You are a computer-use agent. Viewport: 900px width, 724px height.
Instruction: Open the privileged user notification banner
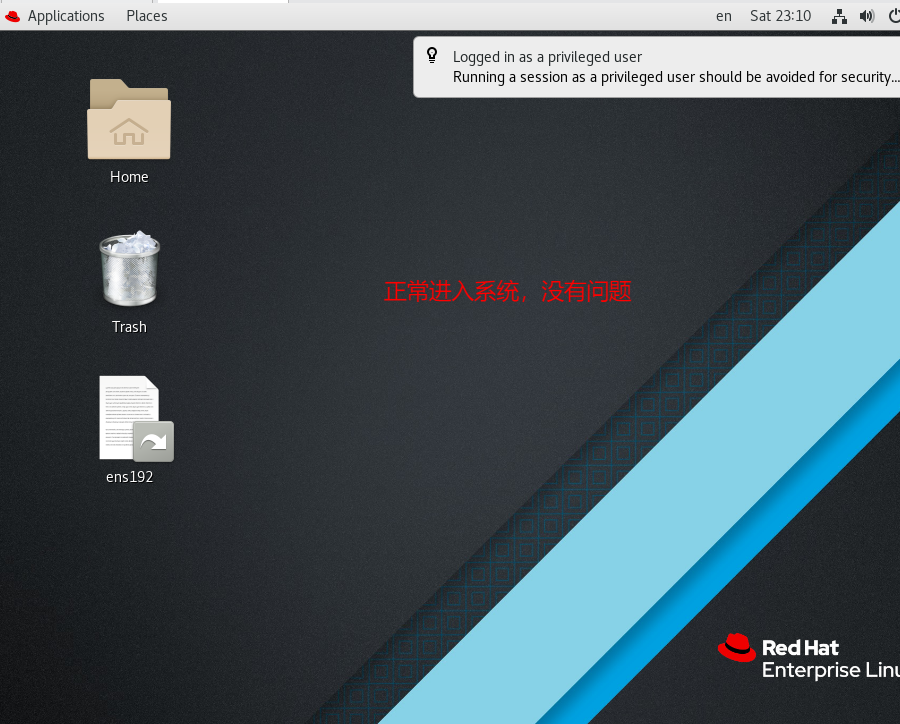pyautogui.click(x=657, y=67)
